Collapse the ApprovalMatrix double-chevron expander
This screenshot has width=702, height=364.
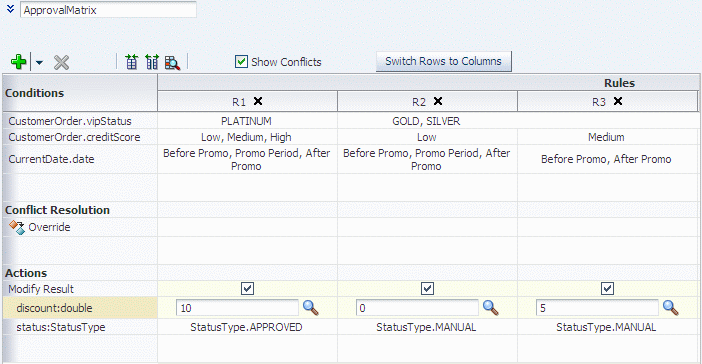pyautogui.click(x=11, y=9)
